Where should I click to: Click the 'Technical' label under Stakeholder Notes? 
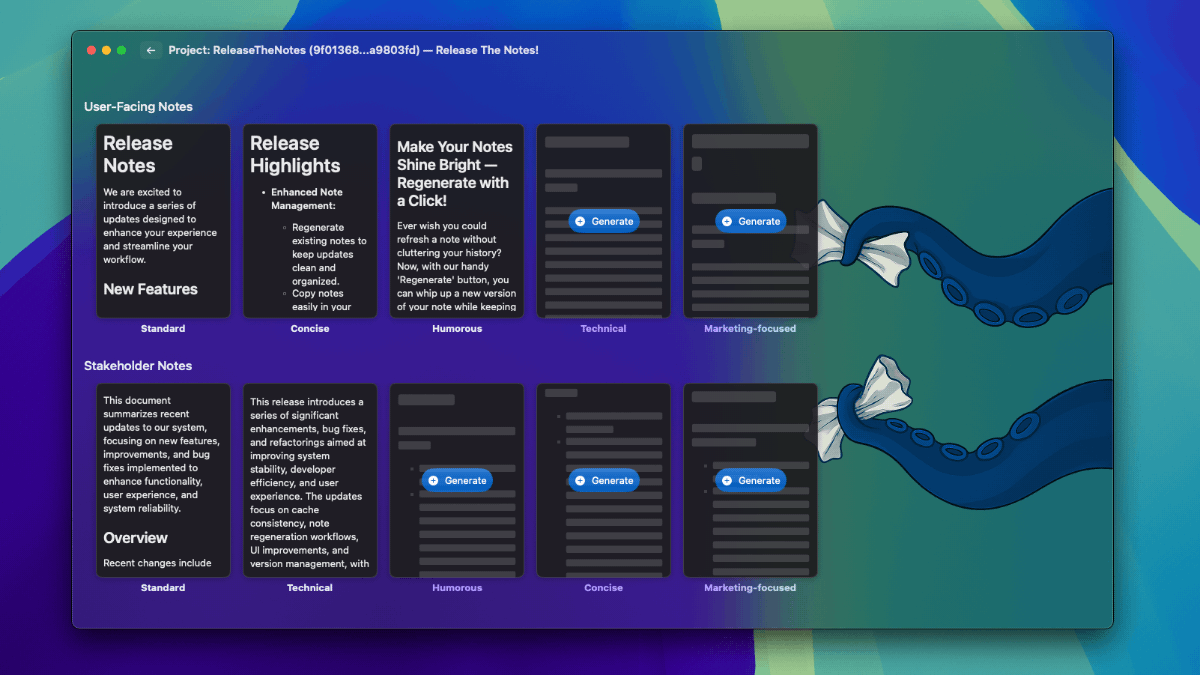[x=310, y=588]
